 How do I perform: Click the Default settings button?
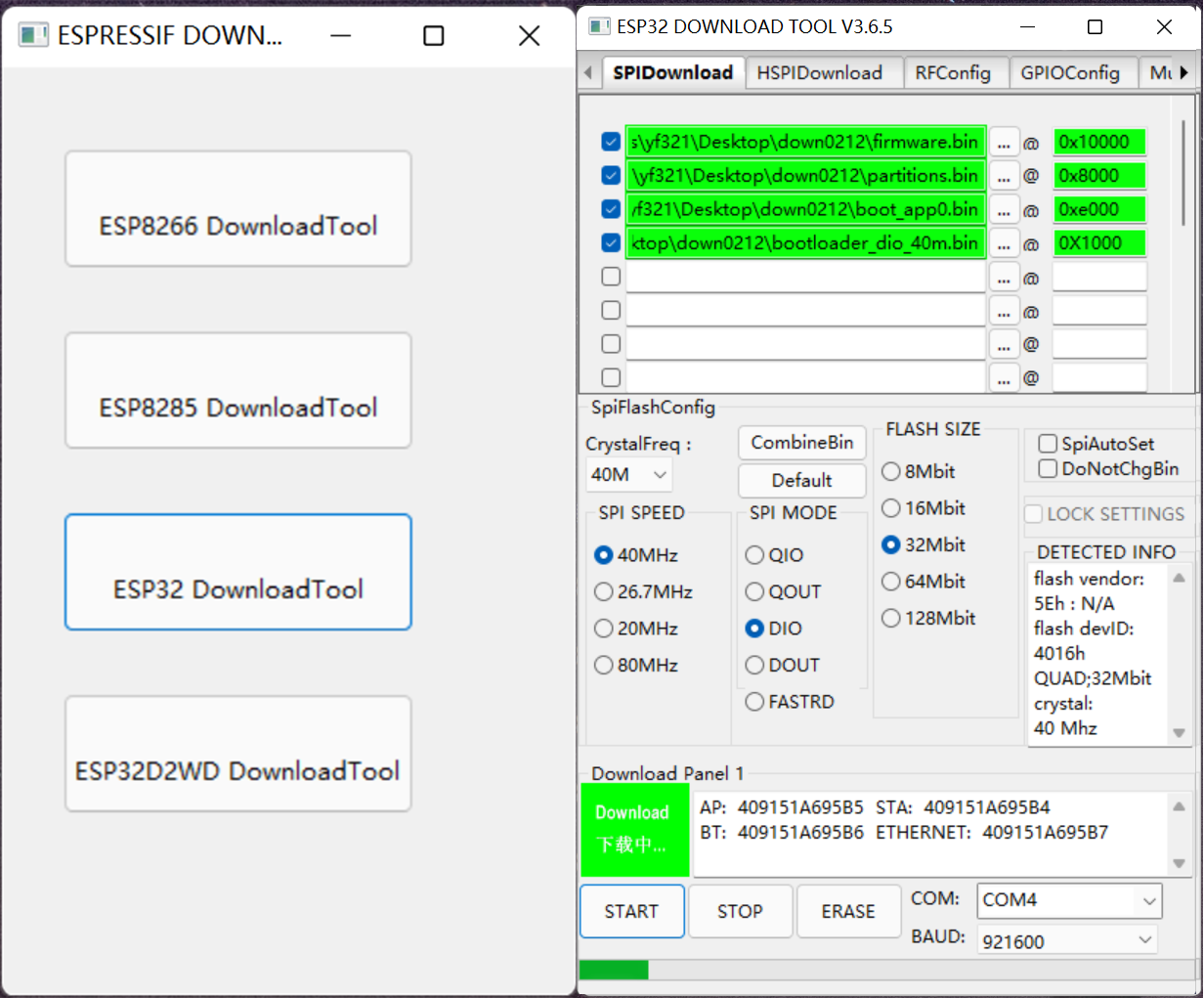pyautogui.click(x=801, y=480)
